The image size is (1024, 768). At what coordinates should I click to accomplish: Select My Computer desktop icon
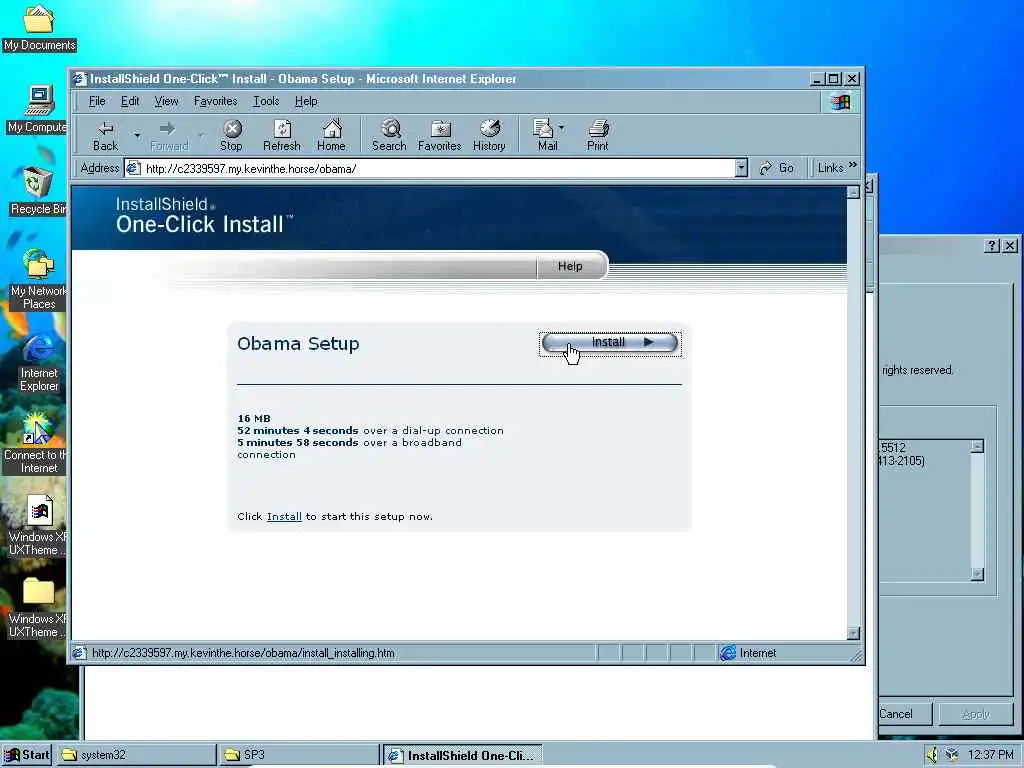(38, 109)
